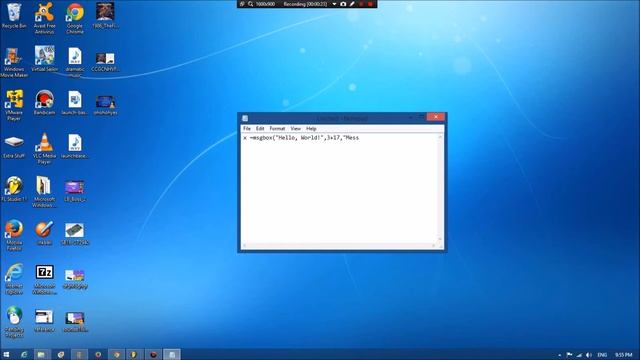Select the Internet Explorer desktop icon
This screenshot has height=360, width=640.
[14, 279]
